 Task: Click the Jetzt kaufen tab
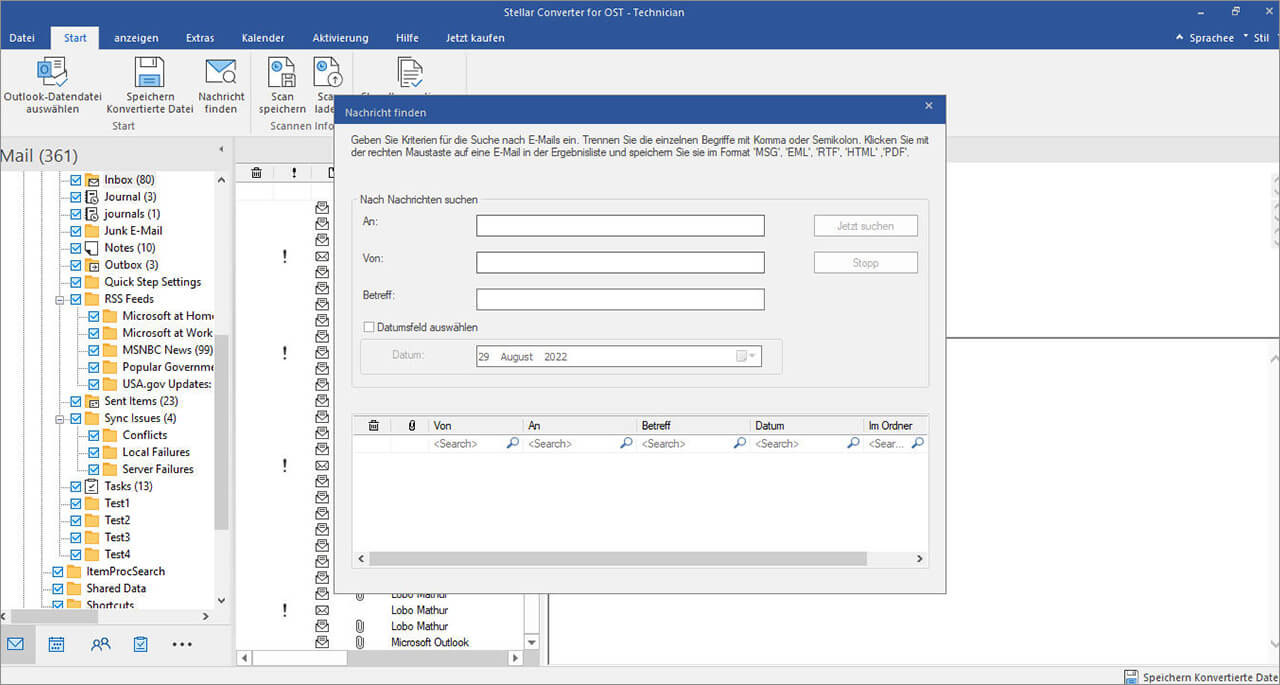(475, 38)
